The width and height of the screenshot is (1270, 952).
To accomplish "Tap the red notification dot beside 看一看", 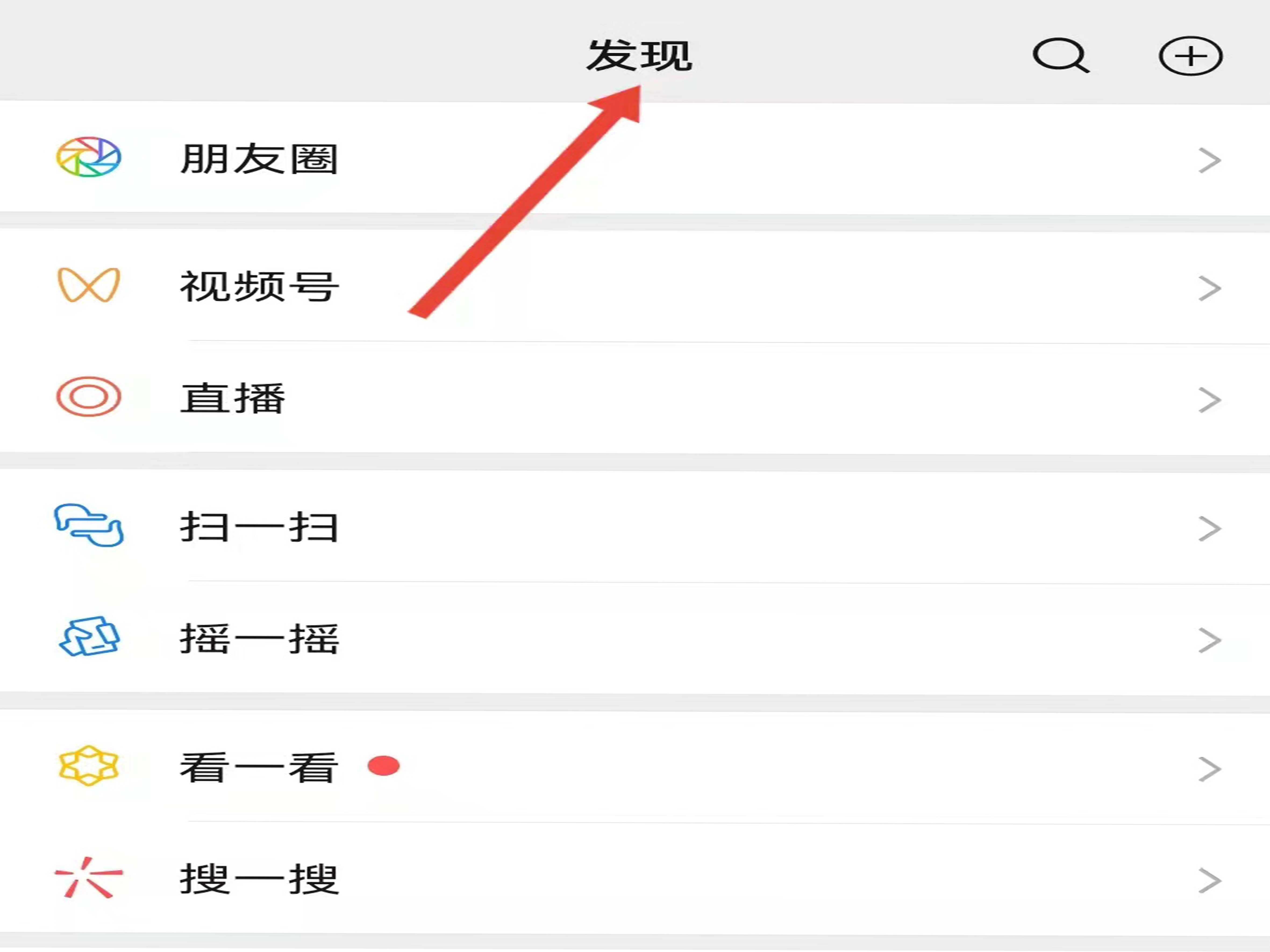I will click(x=384, y=766).
